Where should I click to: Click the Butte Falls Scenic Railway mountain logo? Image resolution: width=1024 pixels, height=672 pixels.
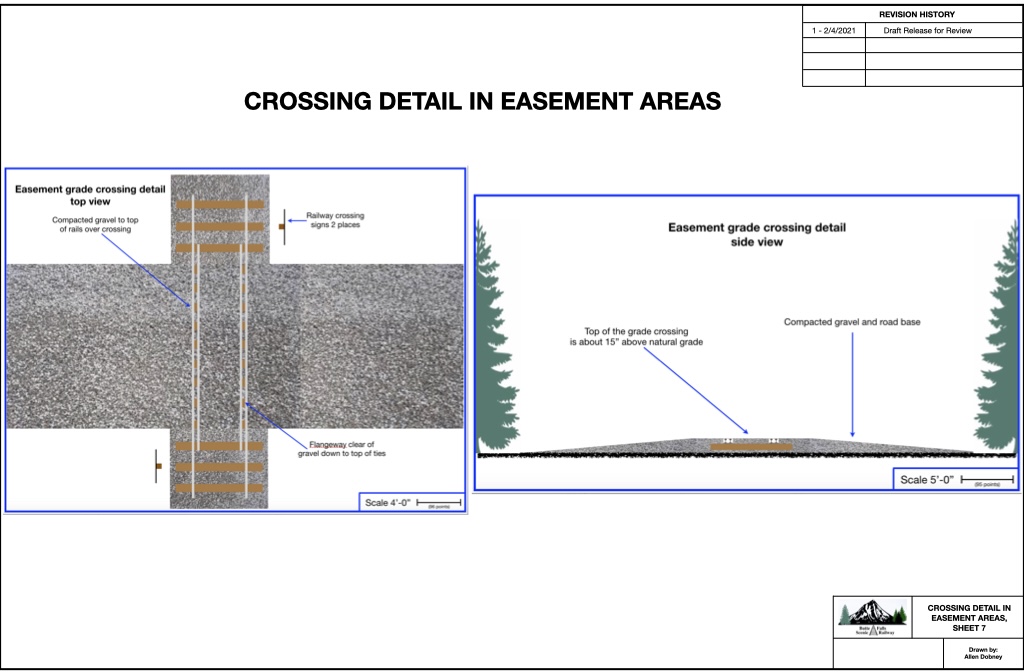pyautogui.click(x=874, y=617)
